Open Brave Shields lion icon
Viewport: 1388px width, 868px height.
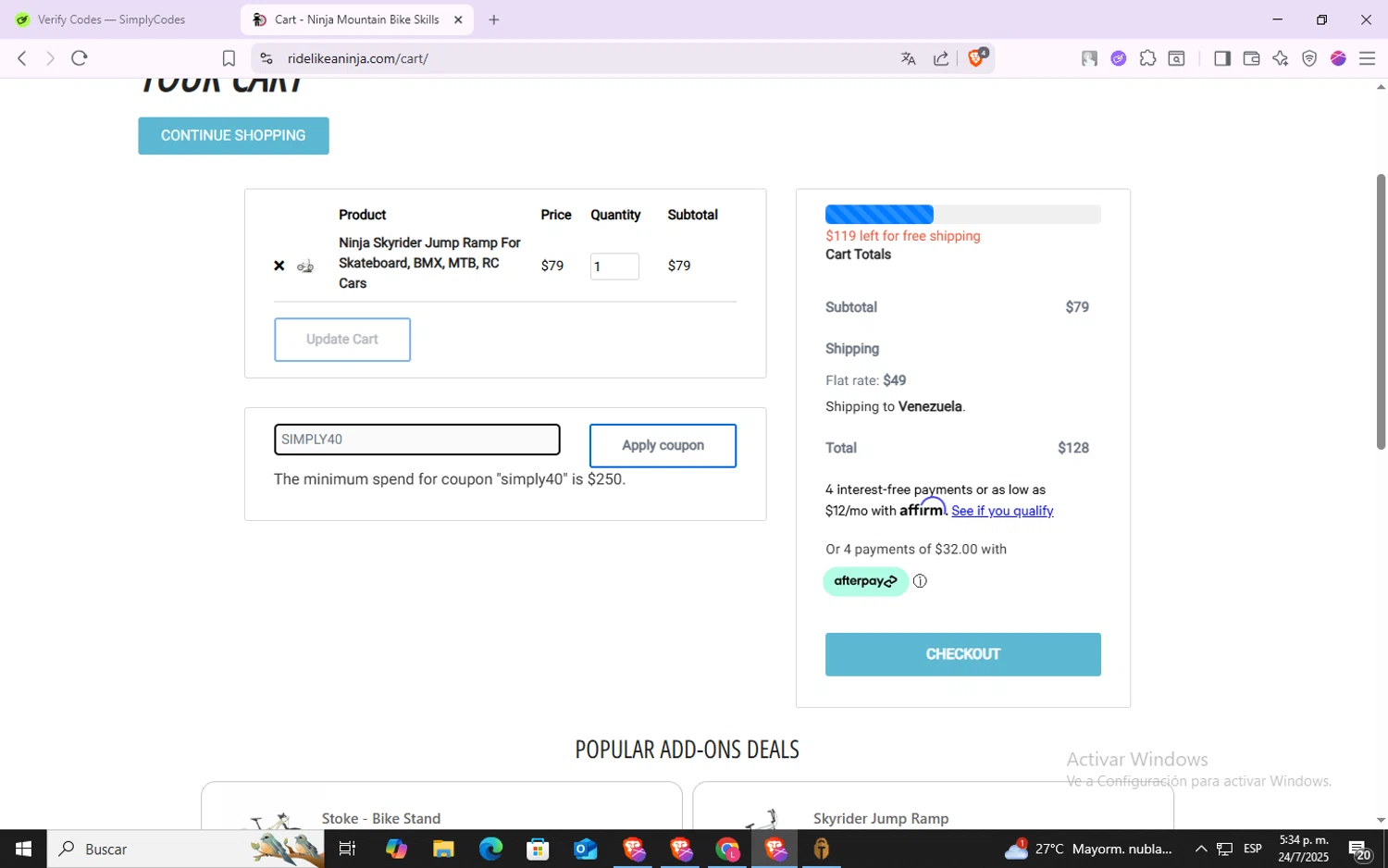[x=976, y=57]
